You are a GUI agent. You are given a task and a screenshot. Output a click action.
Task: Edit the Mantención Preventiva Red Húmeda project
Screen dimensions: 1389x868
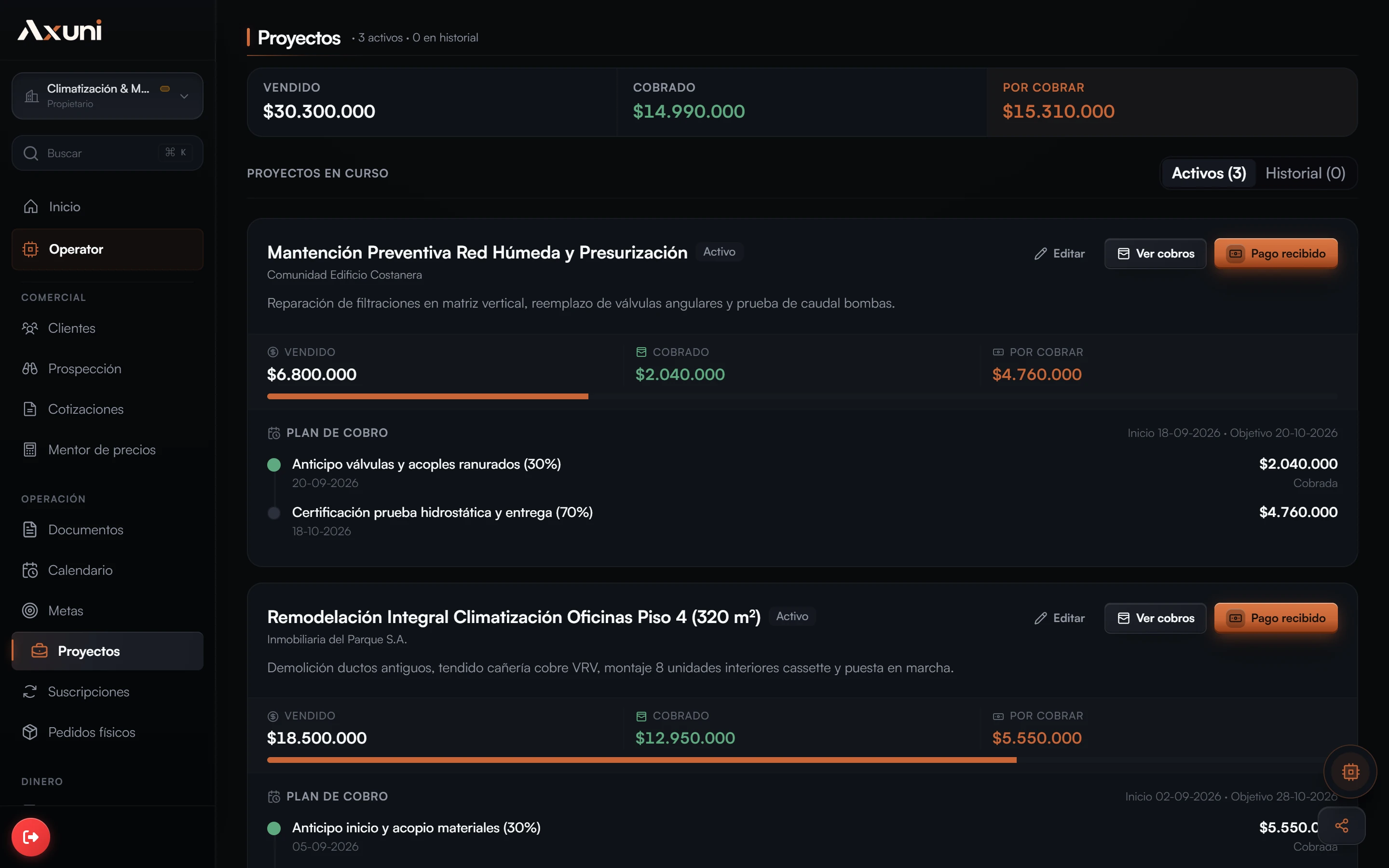[x=1060, y=253]
